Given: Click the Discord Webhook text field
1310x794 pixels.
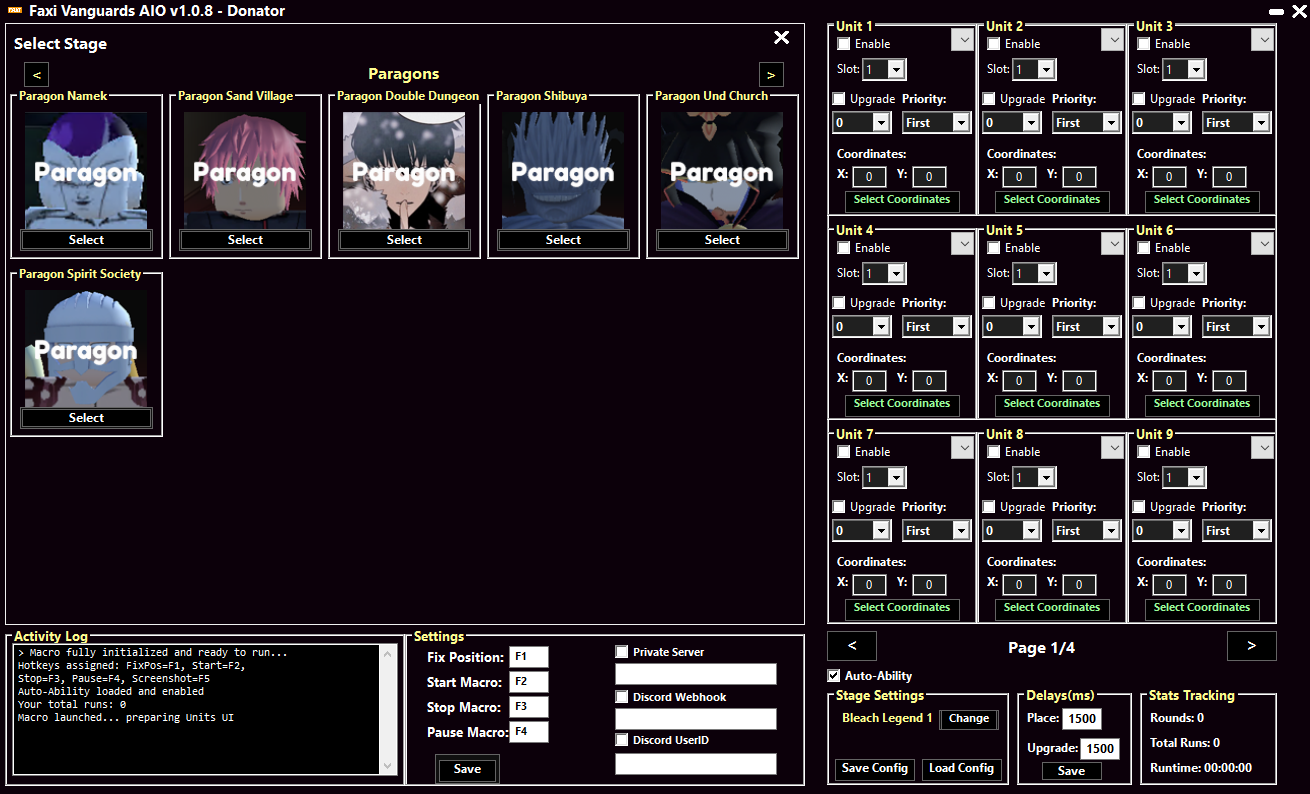Looking at the screenshot, I should (x=696, y=719).
